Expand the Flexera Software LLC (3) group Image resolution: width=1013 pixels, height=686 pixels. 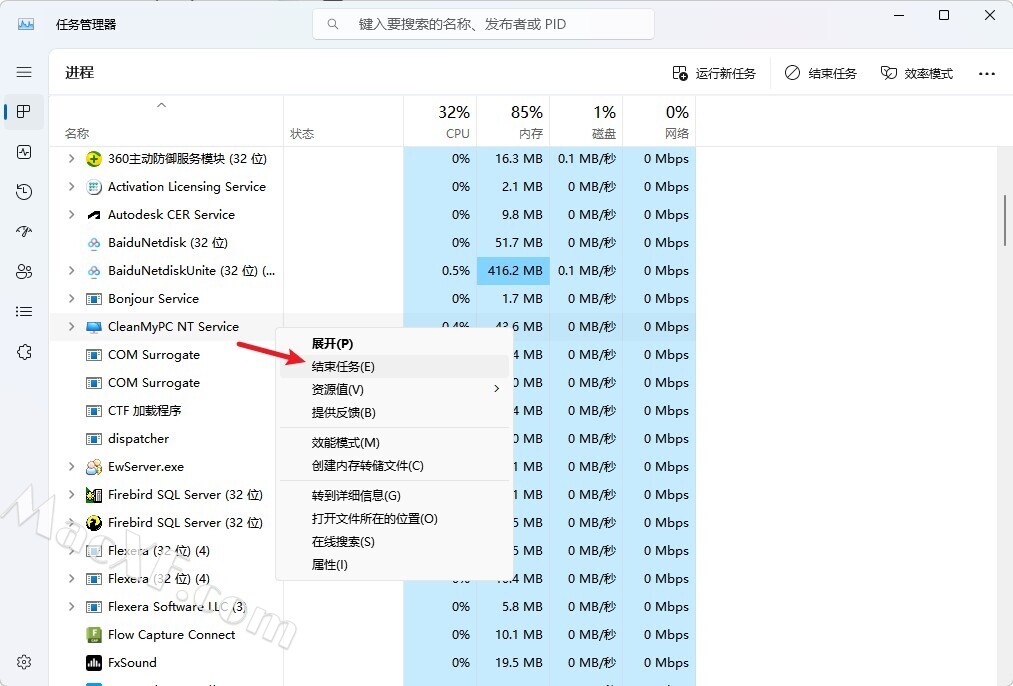pos(71,607)
